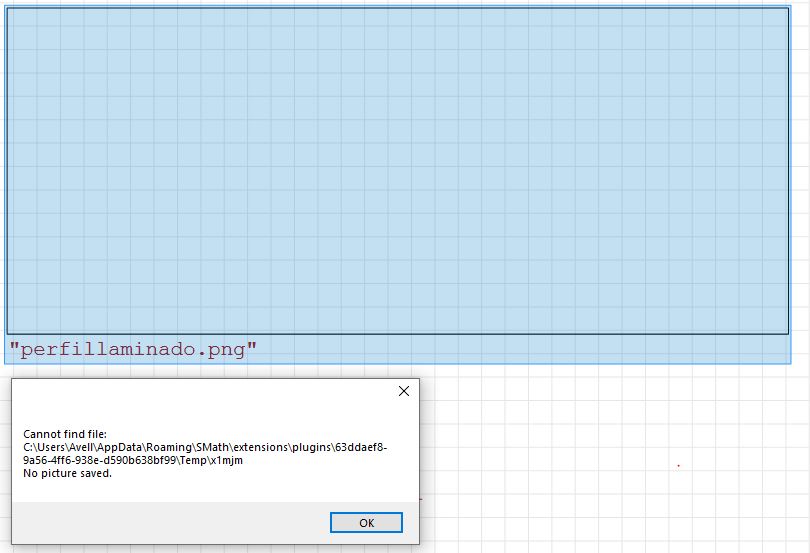Click inside the blue selected picture region
Viewport: 810px width, 553px height.
click(x=398, y=170)
